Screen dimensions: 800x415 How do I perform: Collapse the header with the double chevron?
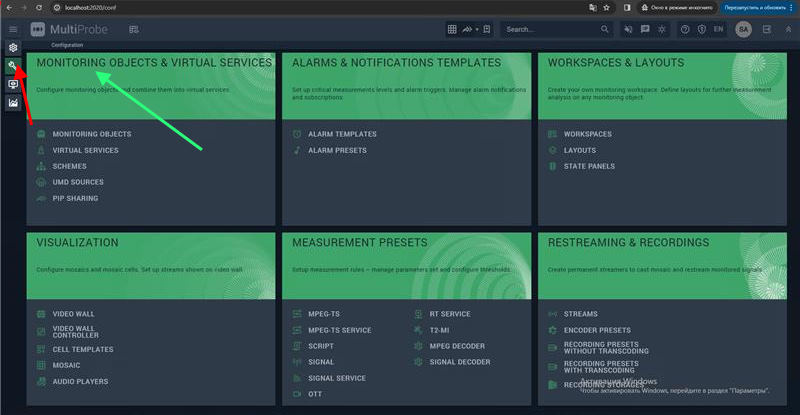787,30
